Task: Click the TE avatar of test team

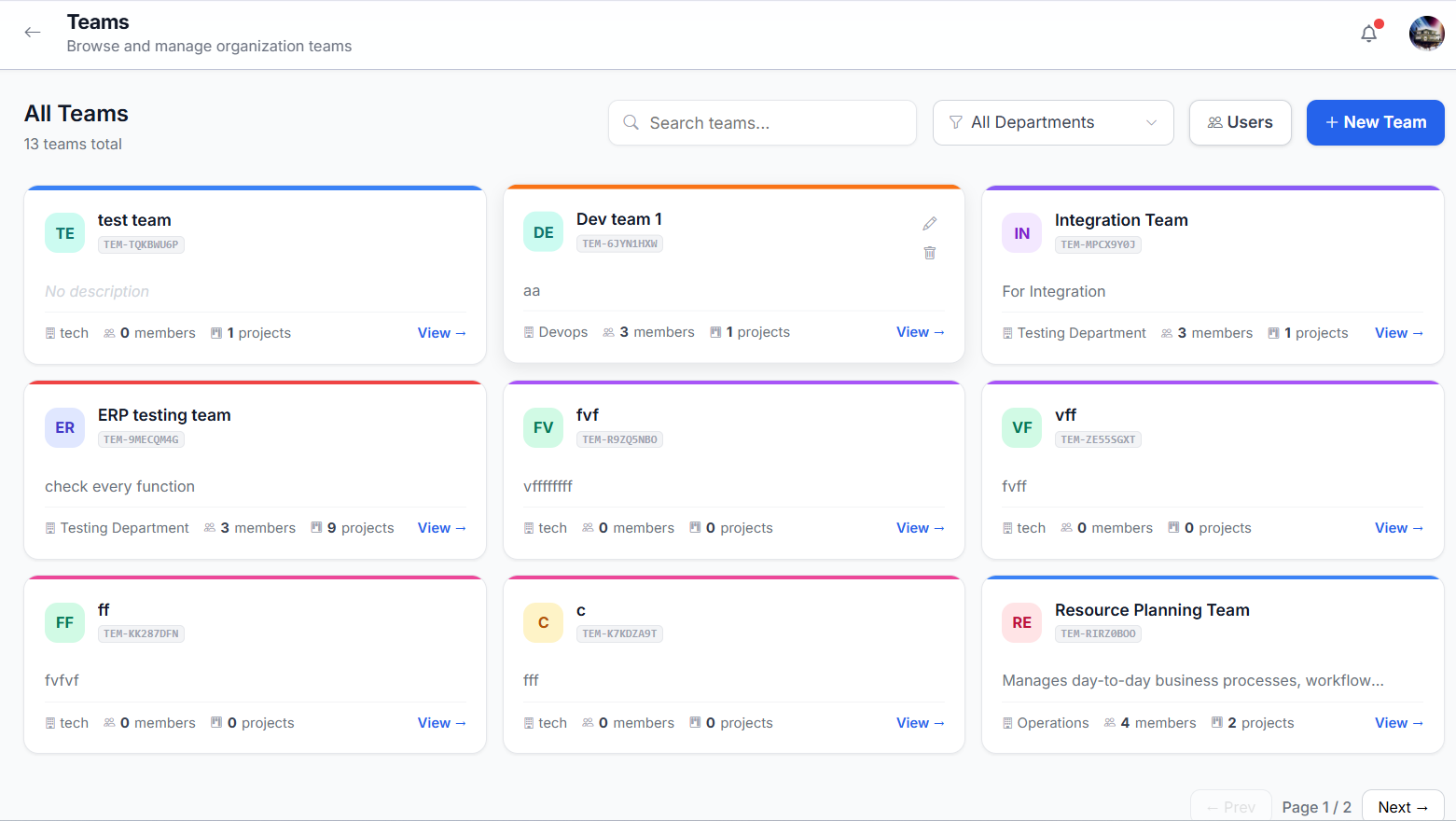Action: pos(64,233)
